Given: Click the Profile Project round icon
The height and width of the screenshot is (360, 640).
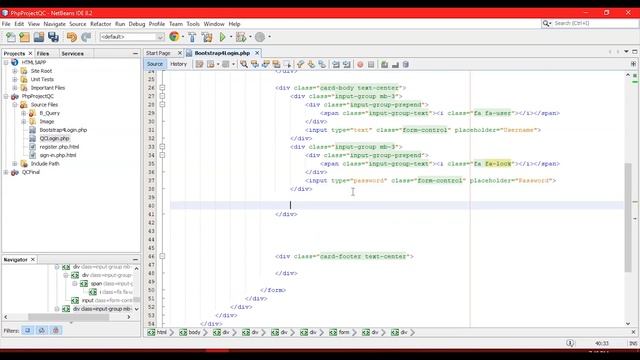Looking at the screenshot, I should pyautogui.click(x=260, y=37).
